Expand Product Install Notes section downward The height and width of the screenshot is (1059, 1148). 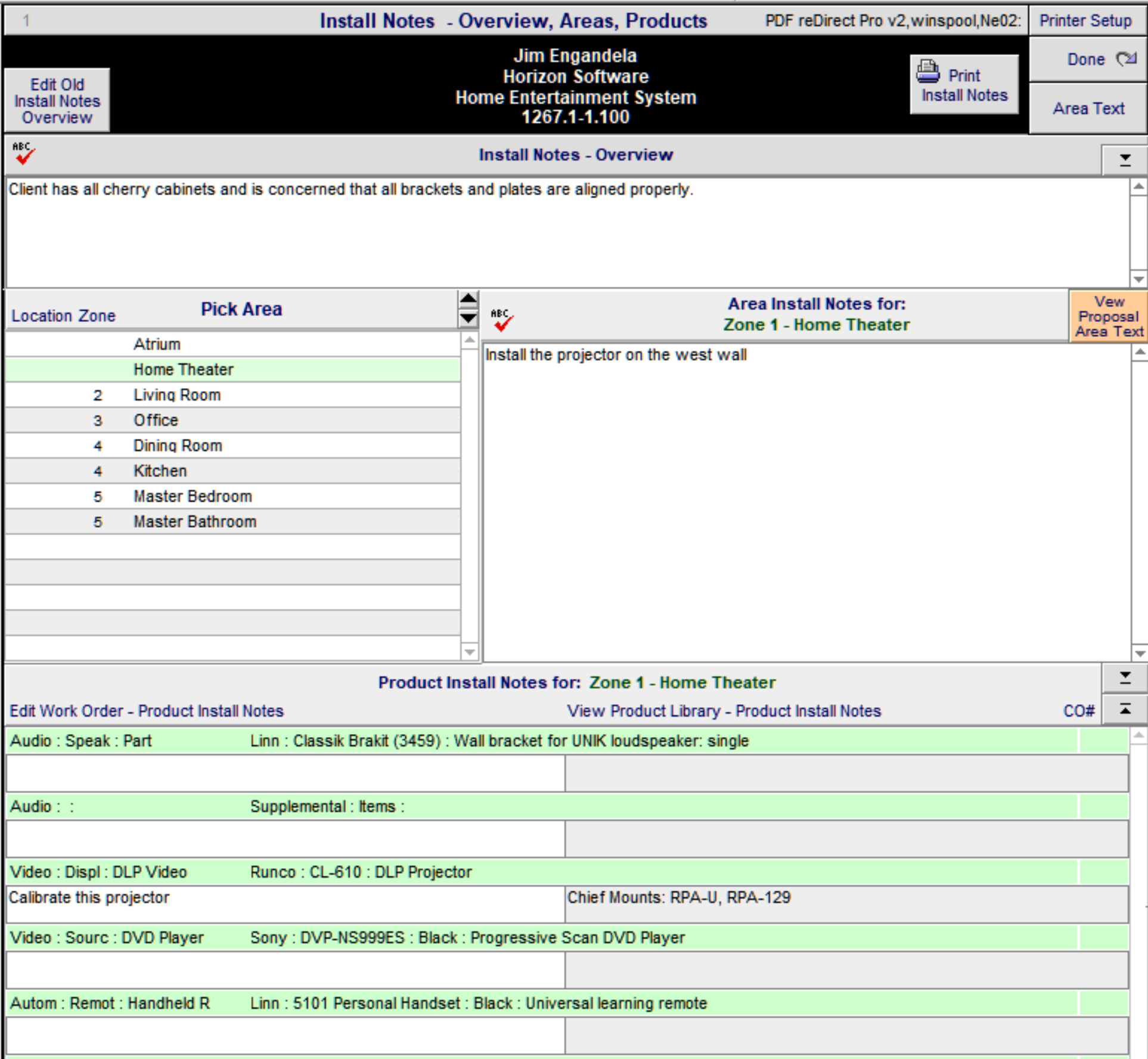[1124, 678]
